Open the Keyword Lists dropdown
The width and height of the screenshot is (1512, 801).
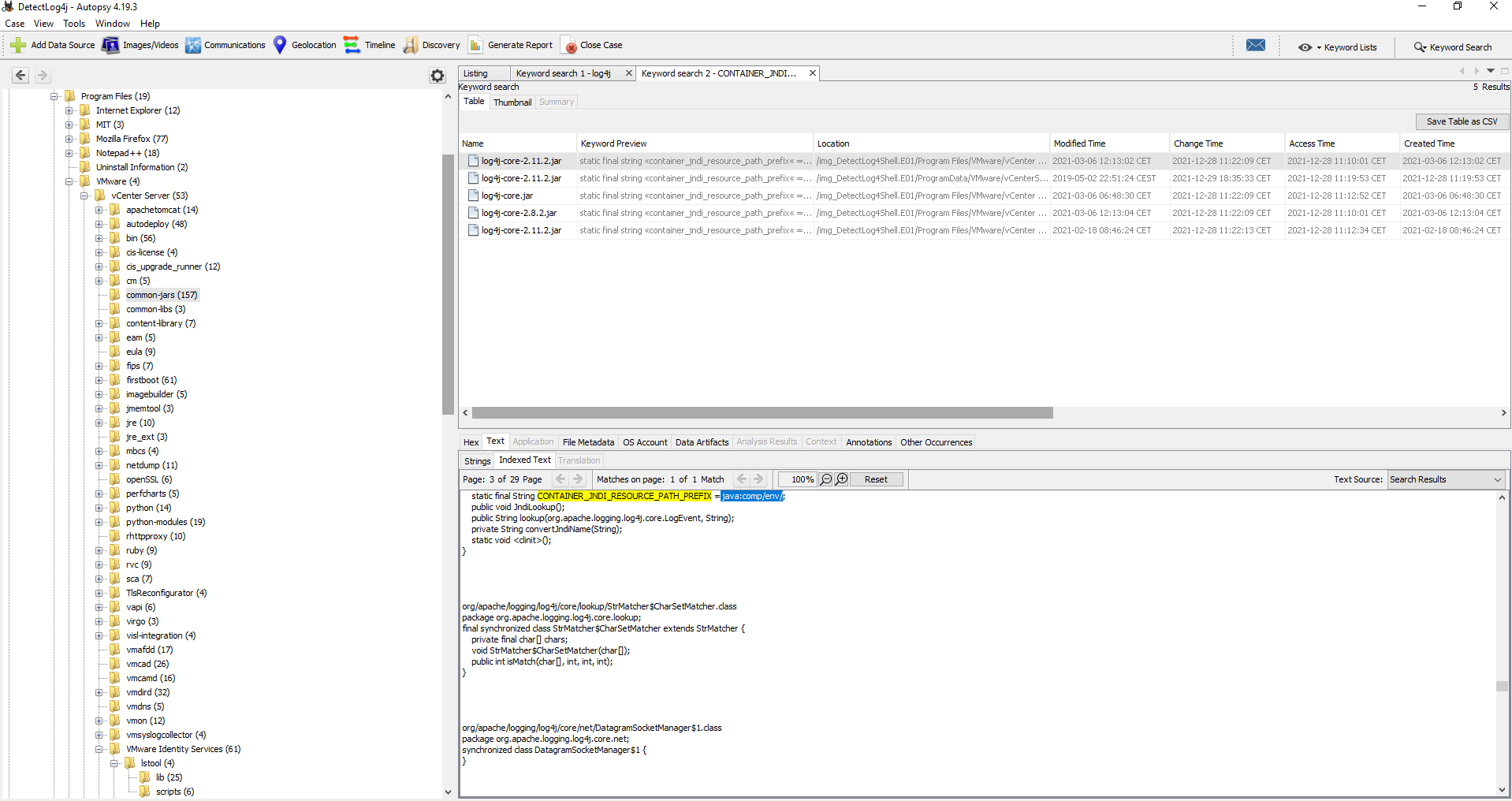tap(1338, 47)
